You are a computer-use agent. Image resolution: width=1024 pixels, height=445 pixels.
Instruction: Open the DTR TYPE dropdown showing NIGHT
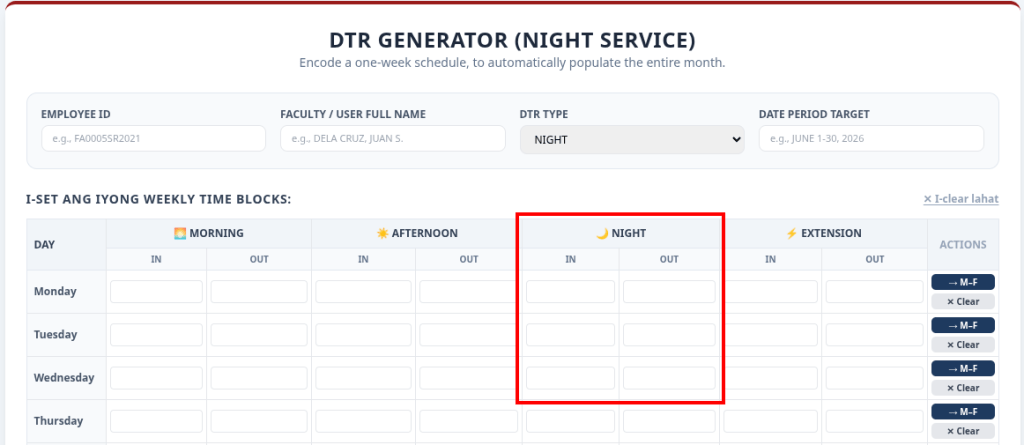click(632, 139)
